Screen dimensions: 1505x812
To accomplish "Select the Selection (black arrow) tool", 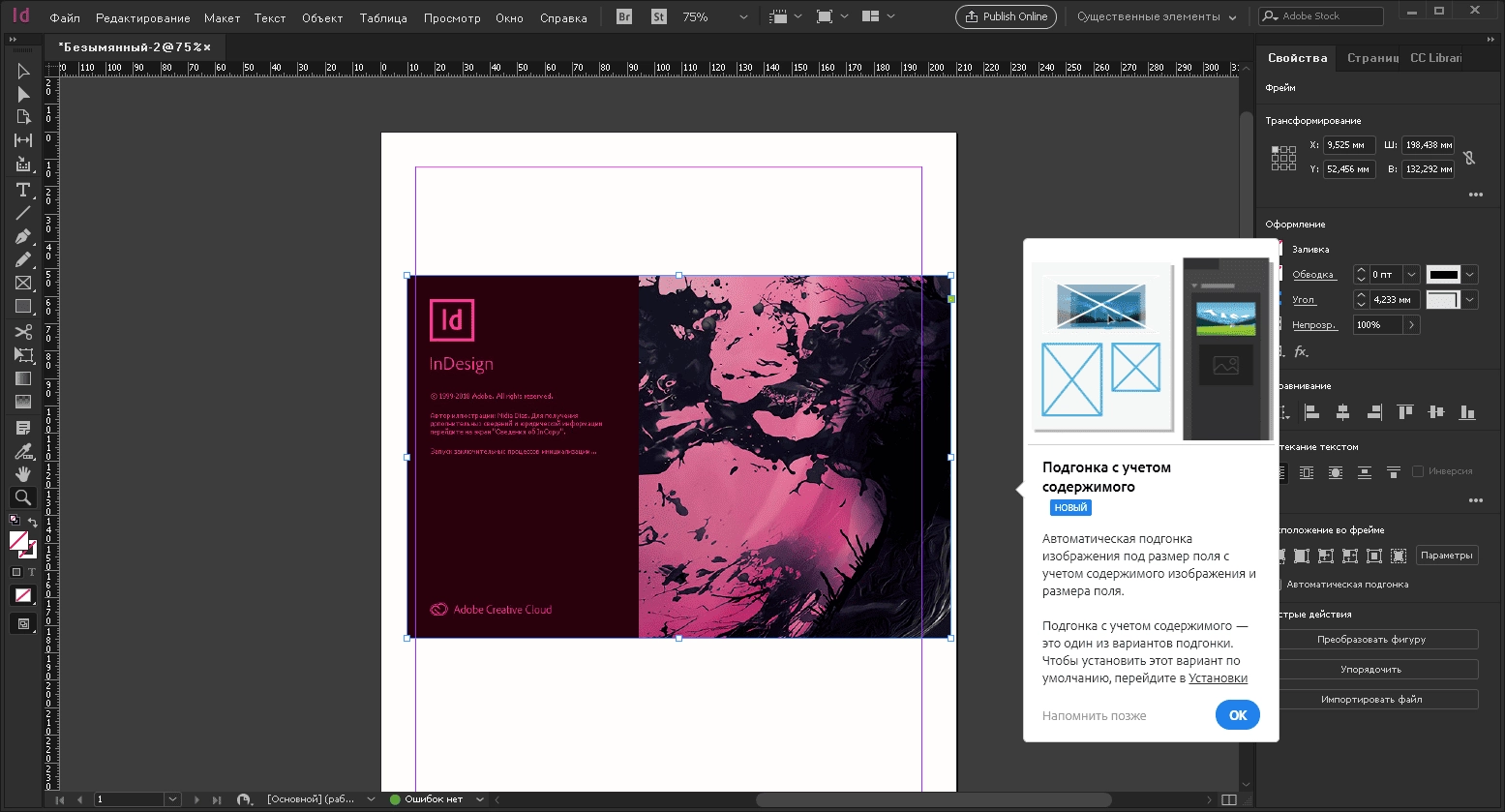I will point(23,71).
